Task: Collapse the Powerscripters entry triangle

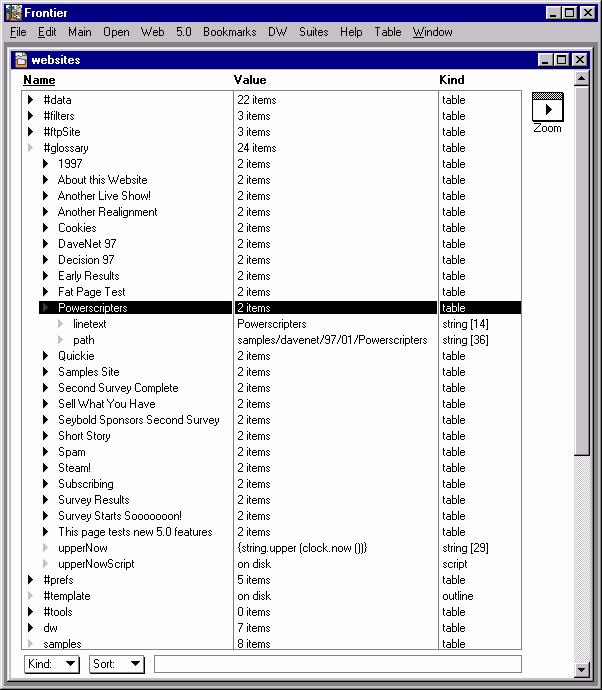Action: (x=46, y=308)
